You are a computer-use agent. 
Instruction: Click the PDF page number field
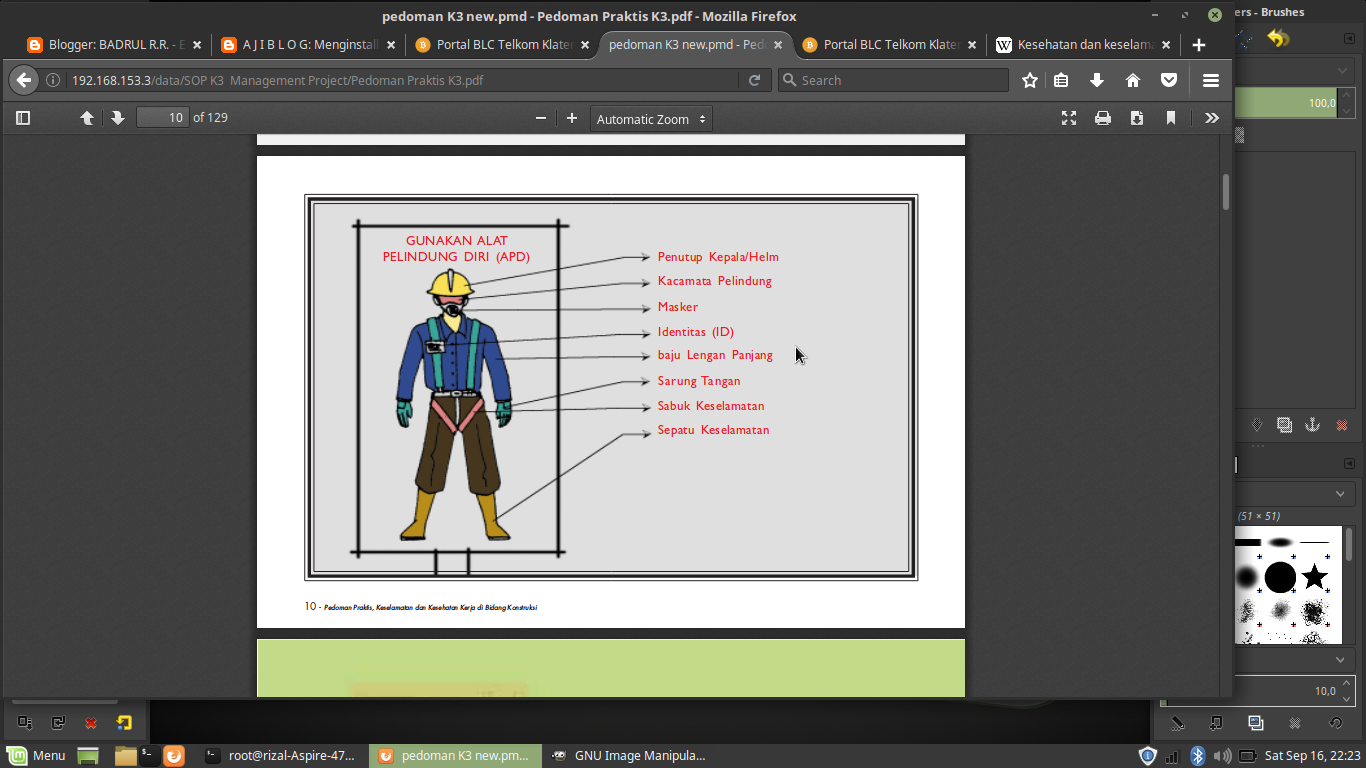point(162,118)
